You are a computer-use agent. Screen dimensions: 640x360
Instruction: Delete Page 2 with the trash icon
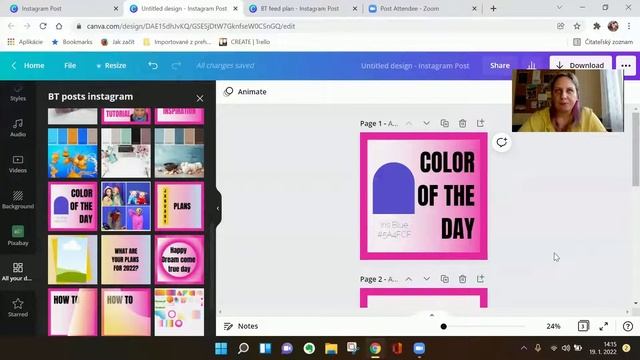pos(462,279)
